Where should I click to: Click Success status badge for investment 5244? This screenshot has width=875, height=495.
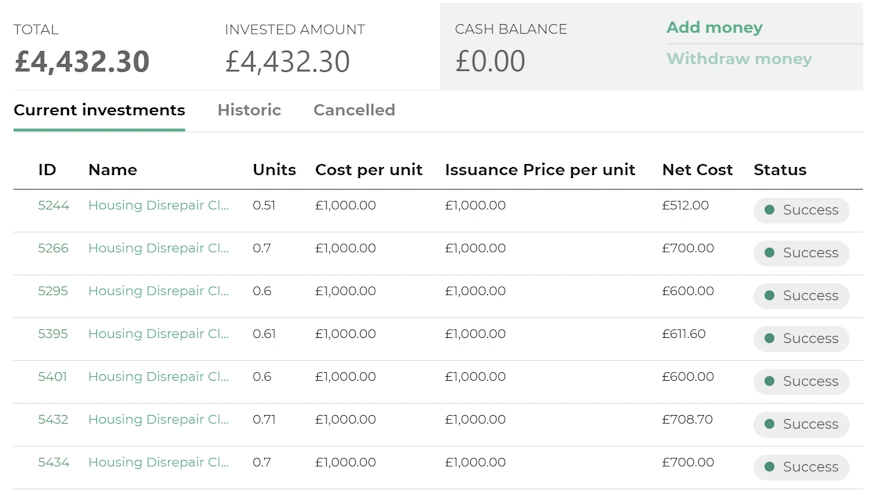(x=801, y=210)
